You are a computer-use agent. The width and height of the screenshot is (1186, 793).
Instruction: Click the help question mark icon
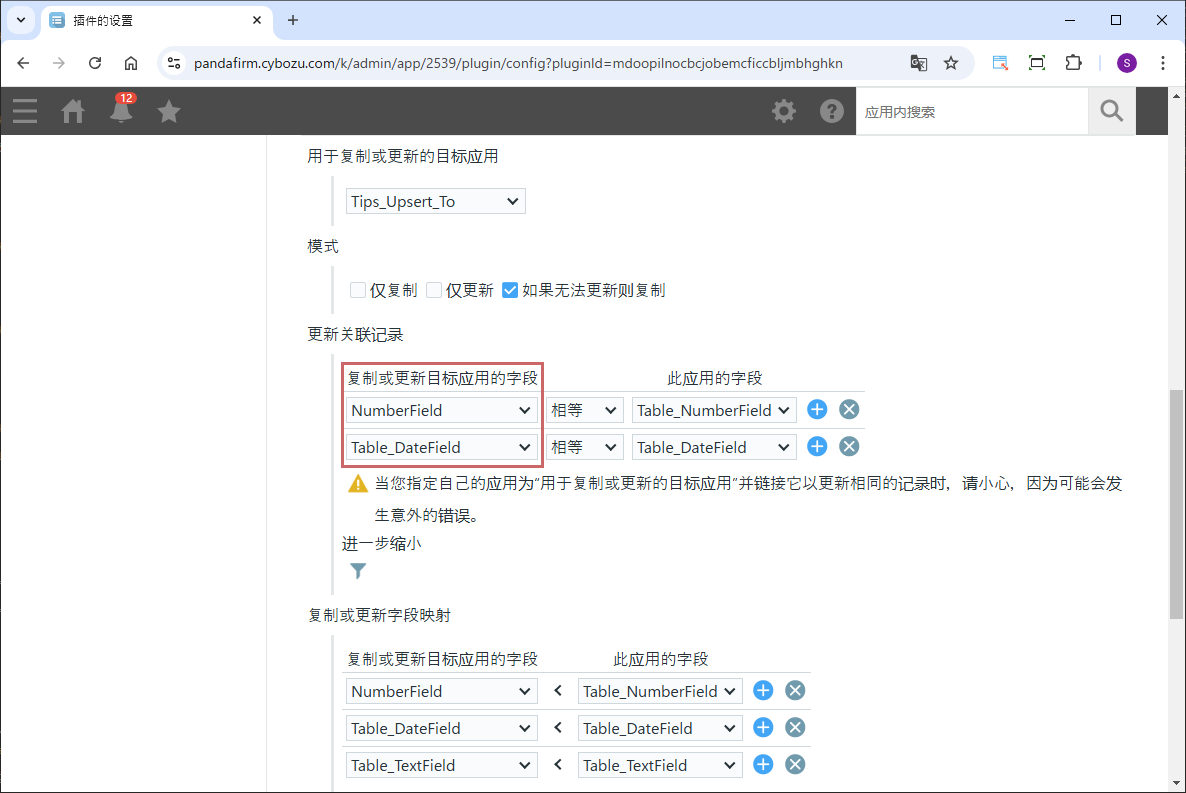click(832, 111)
